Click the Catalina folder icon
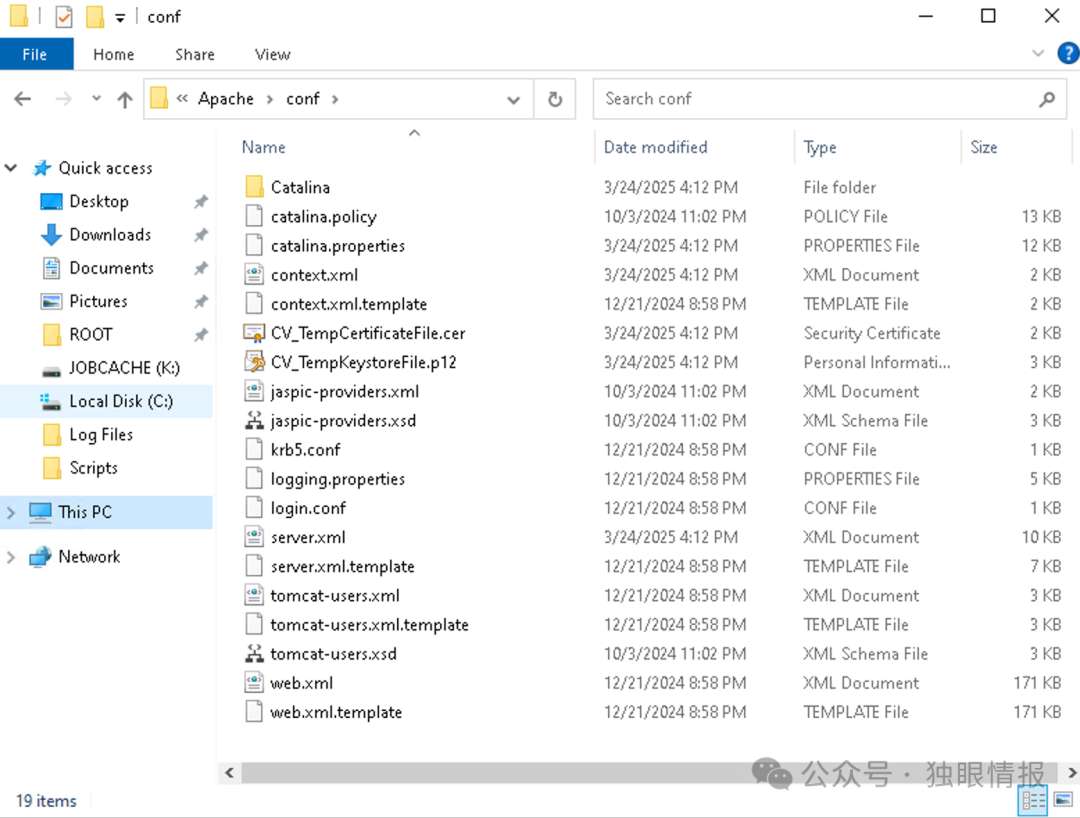The image size is (1080, 818). coord(254,187)
